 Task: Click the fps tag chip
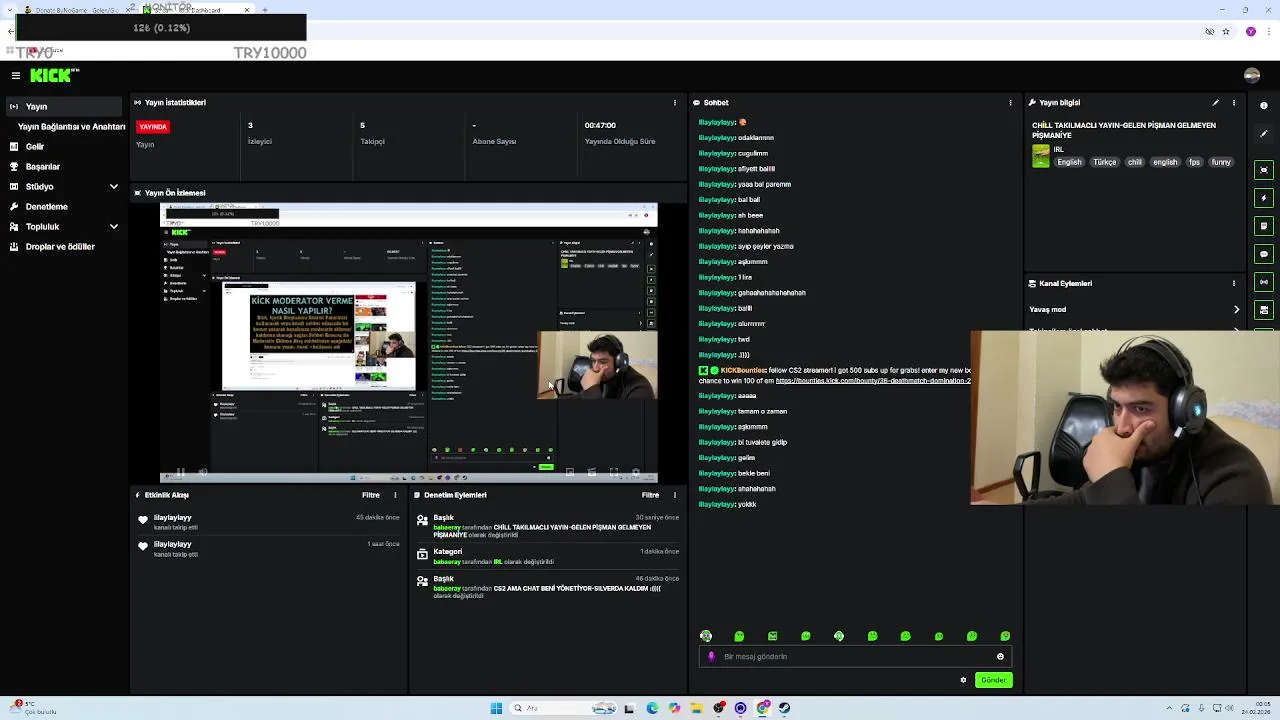pos(1194,162)
